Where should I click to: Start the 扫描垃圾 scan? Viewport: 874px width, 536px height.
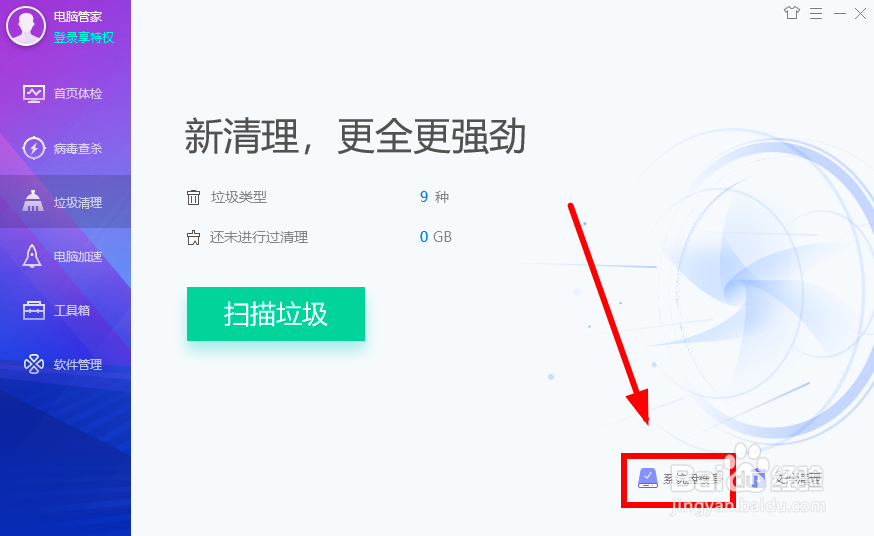[276, 314]
